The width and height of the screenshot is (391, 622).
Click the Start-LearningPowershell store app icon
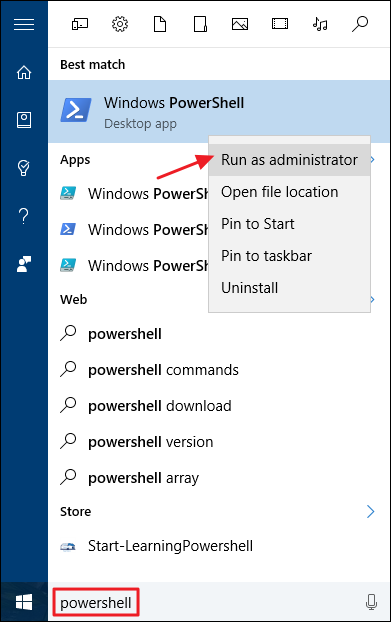pos(68,547)
